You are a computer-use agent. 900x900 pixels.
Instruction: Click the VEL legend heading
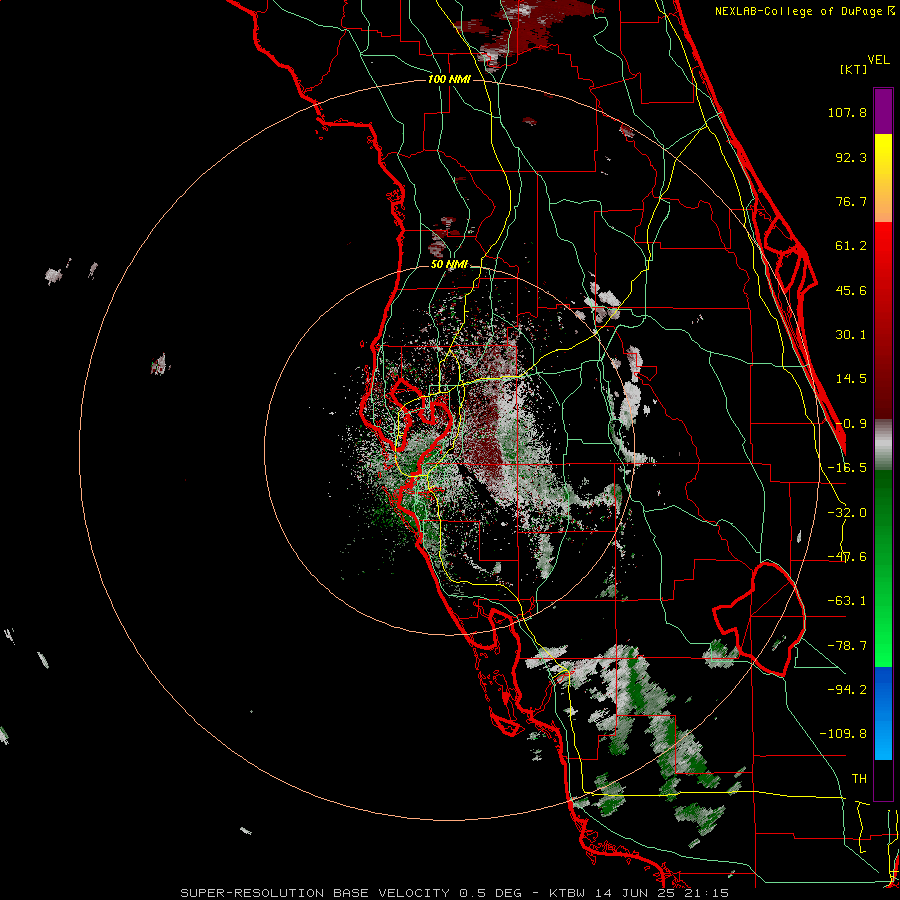click(x=878, y=60)
